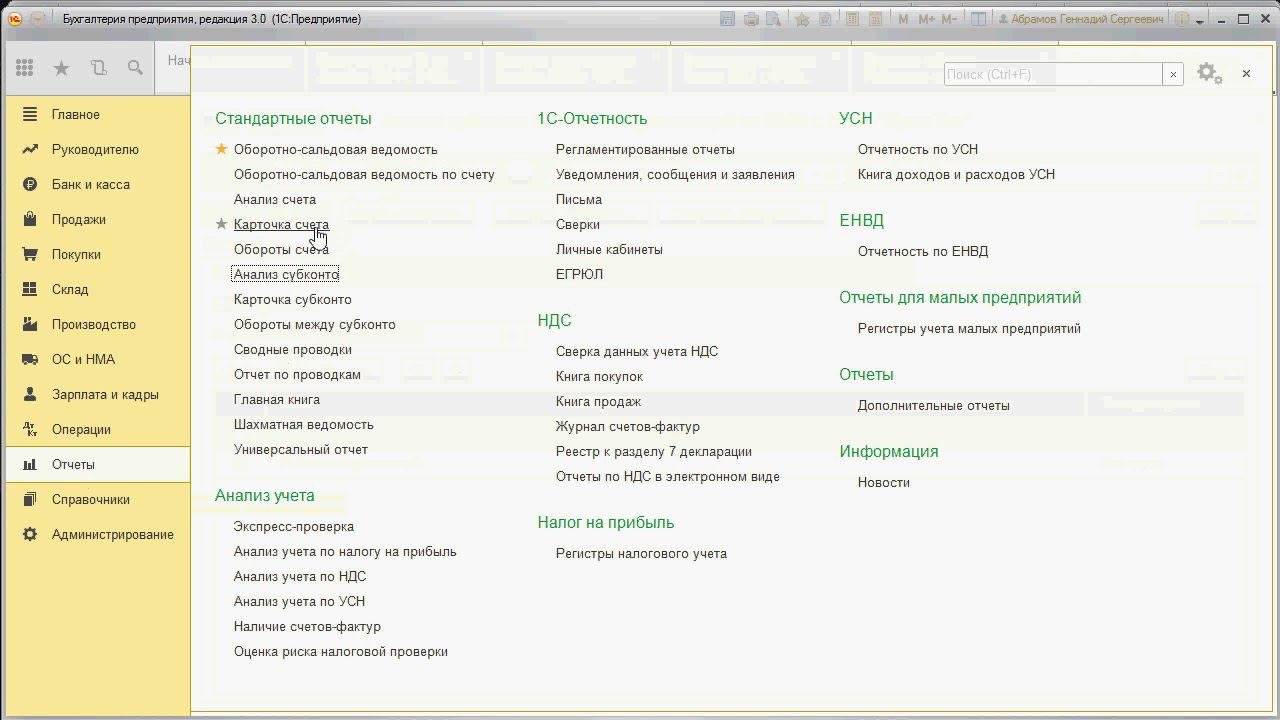Open the menu settings gear icon
Viewport: 1280px width, 720px height.
1208,73
